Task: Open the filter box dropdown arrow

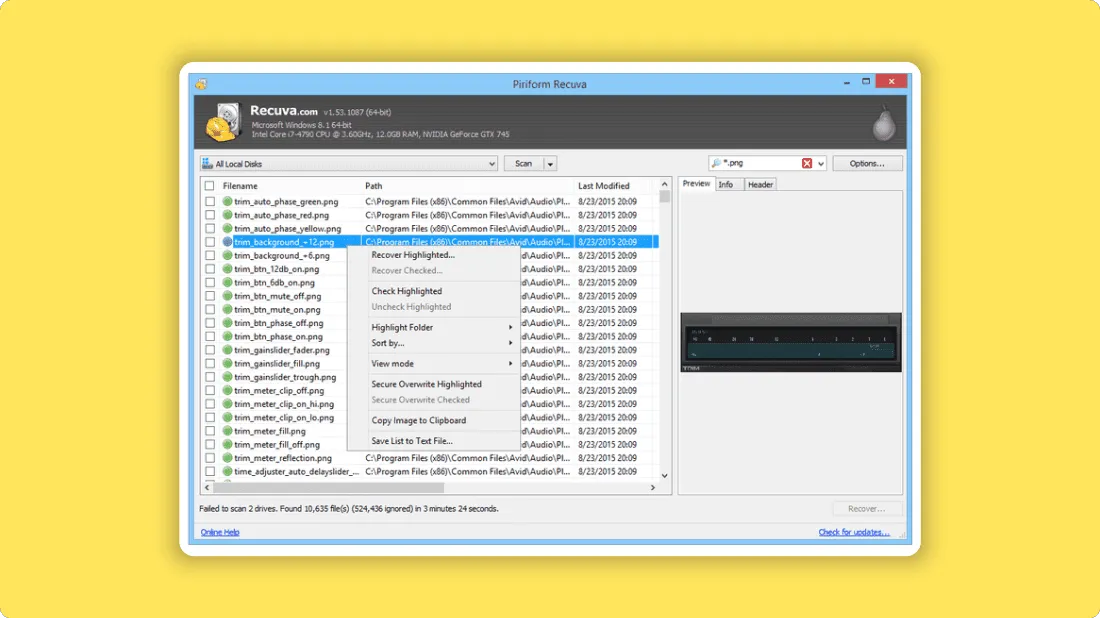Action: pos(821,163)
